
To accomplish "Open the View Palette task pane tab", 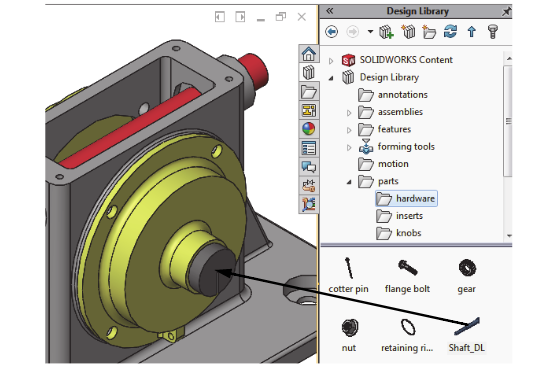I will (x=309, y=110).
